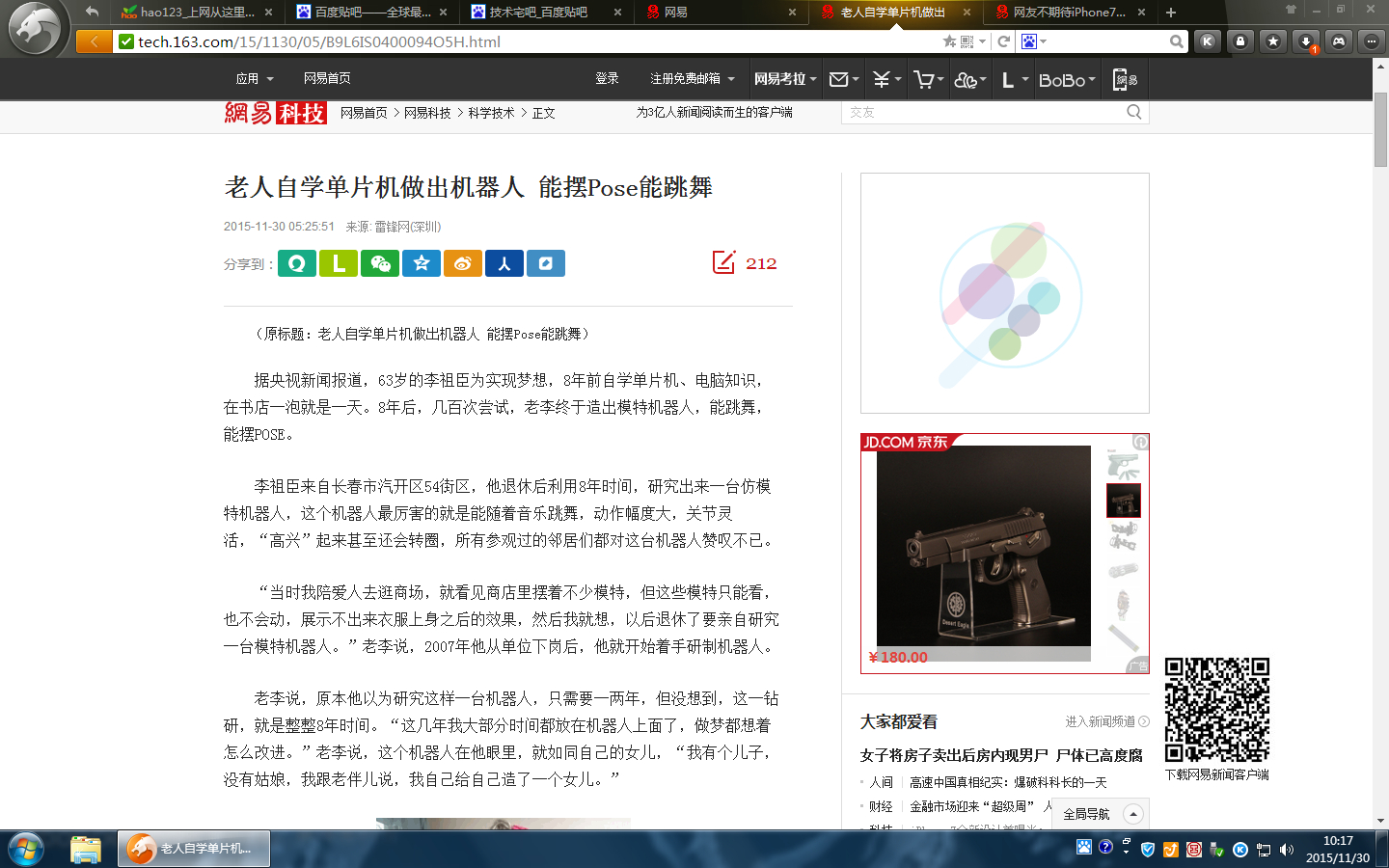Open the 网易考拉 dropdown menu
The height and width of the screenshot is (868, 1389).
point(785,78)
